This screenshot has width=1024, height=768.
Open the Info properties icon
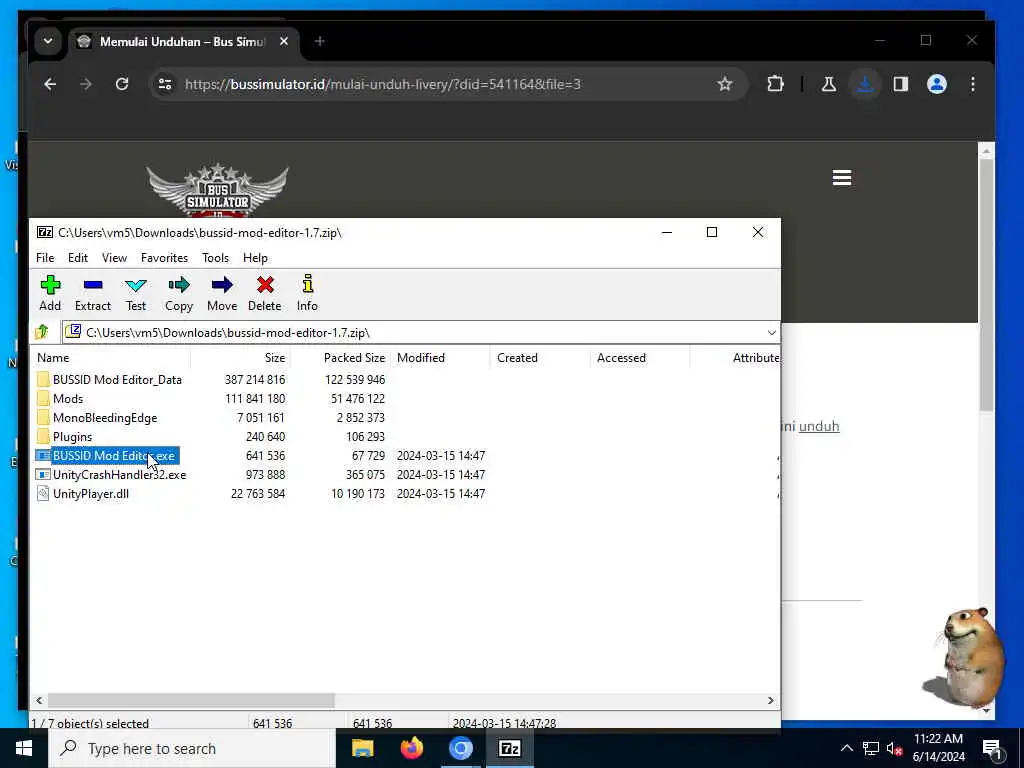click(x=307, y=293)
